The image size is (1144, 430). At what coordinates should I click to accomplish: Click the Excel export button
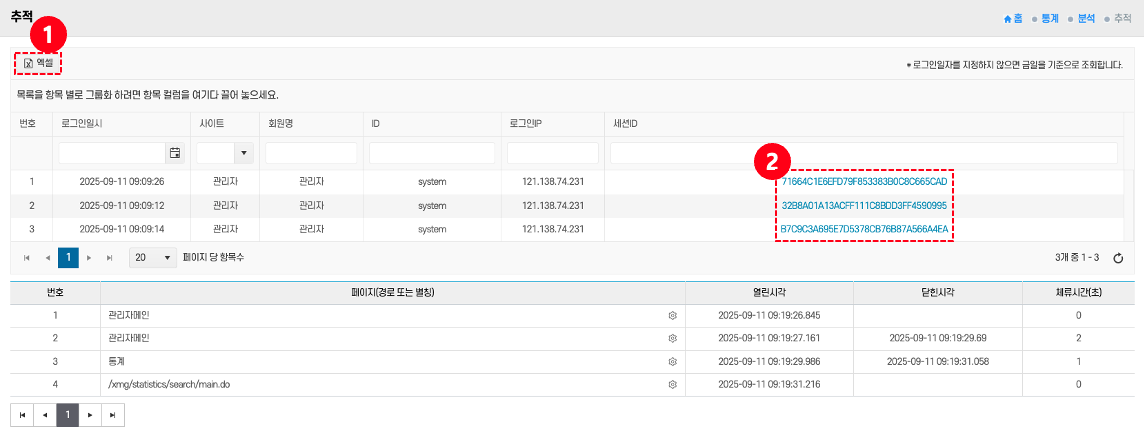click(x=38, y=64)
